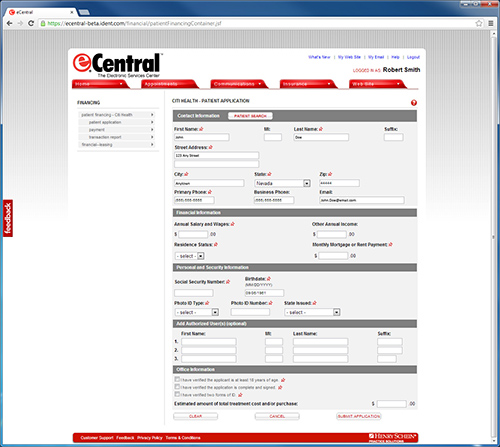Click the My Web Site link

349,57
